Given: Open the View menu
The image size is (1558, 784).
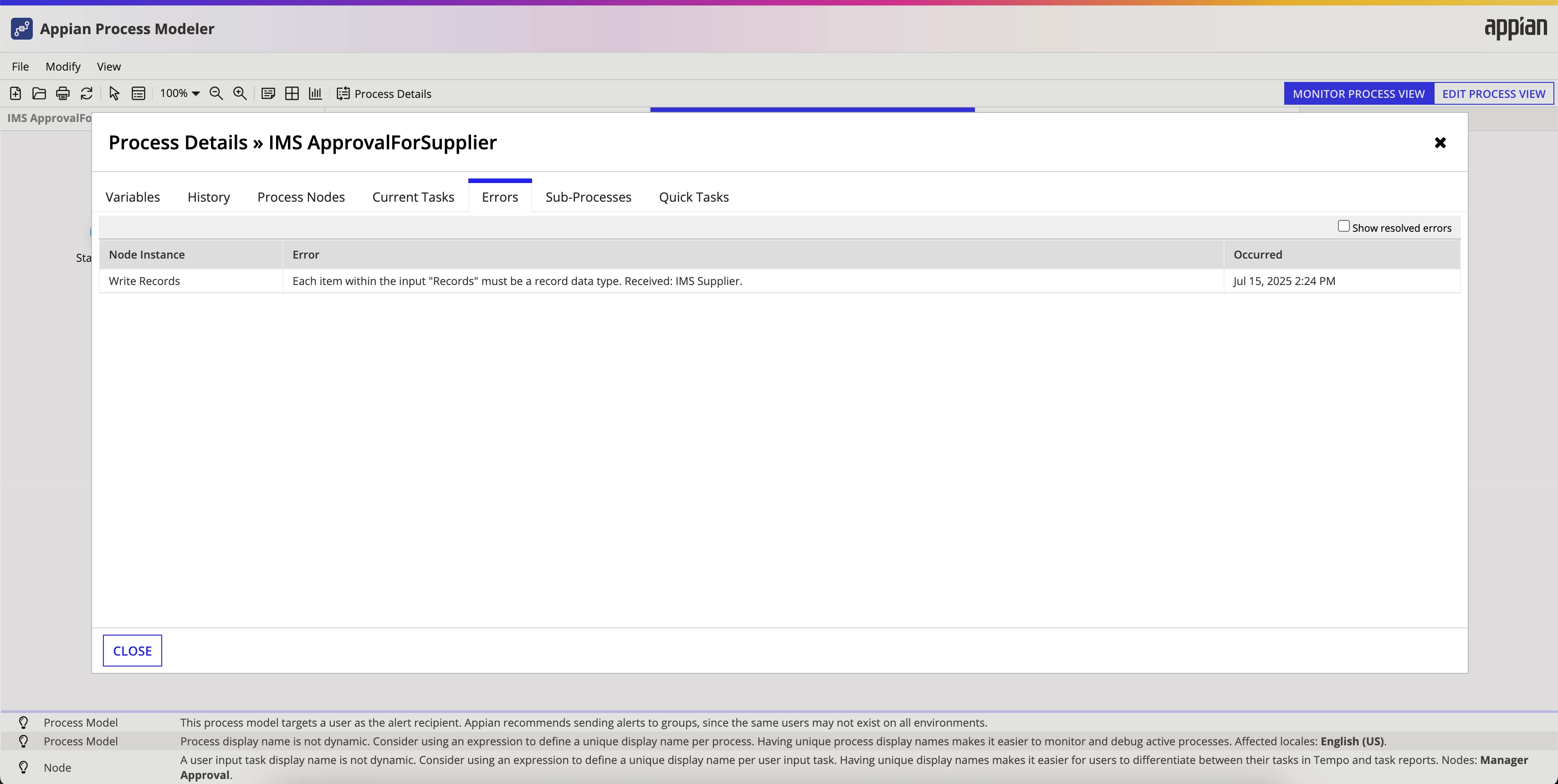Looking at the screenshot, I should pyautogui.click(x=109, y=66).
